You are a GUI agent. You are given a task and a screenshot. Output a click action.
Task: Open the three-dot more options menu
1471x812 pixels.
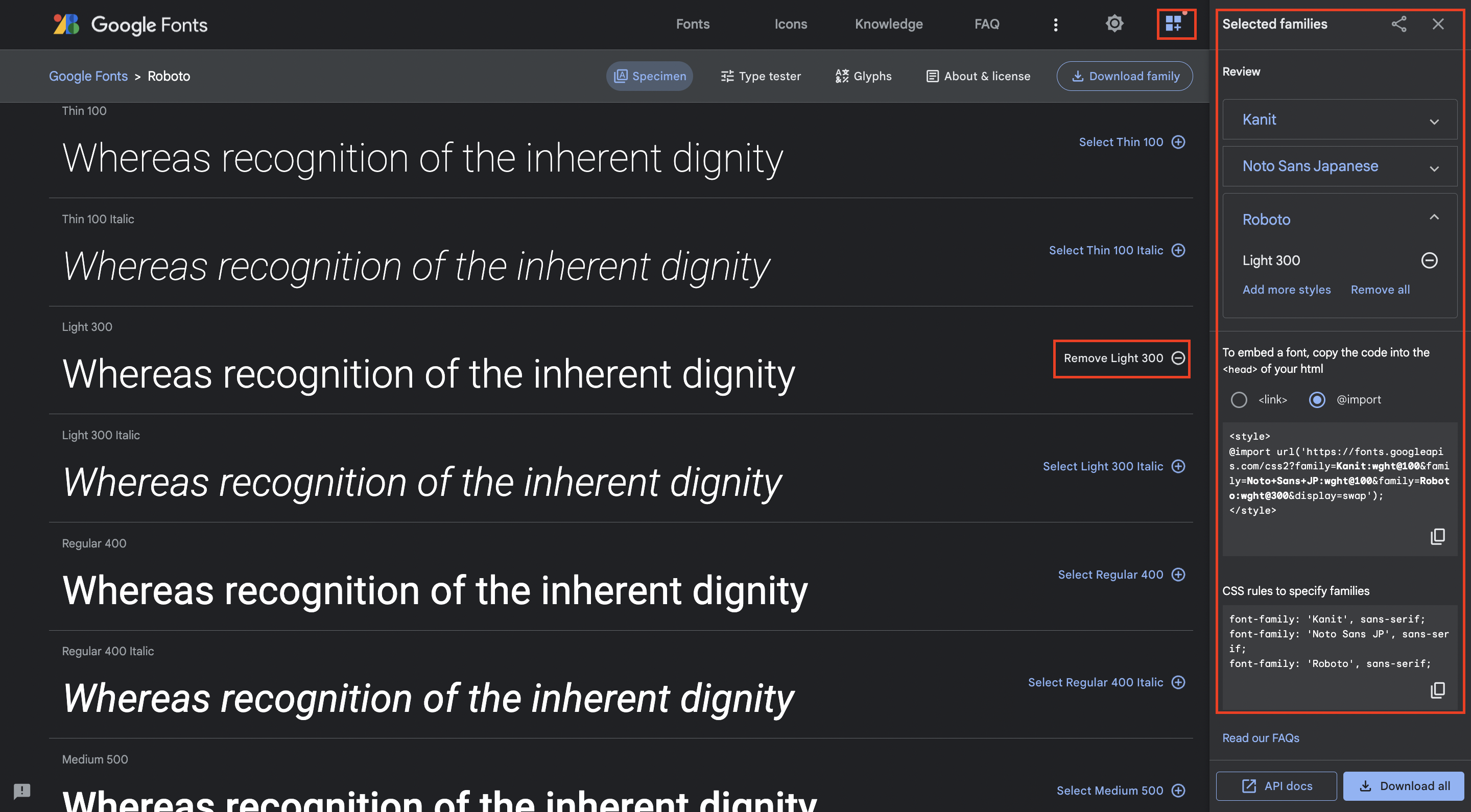click(x=1055, y=25)
